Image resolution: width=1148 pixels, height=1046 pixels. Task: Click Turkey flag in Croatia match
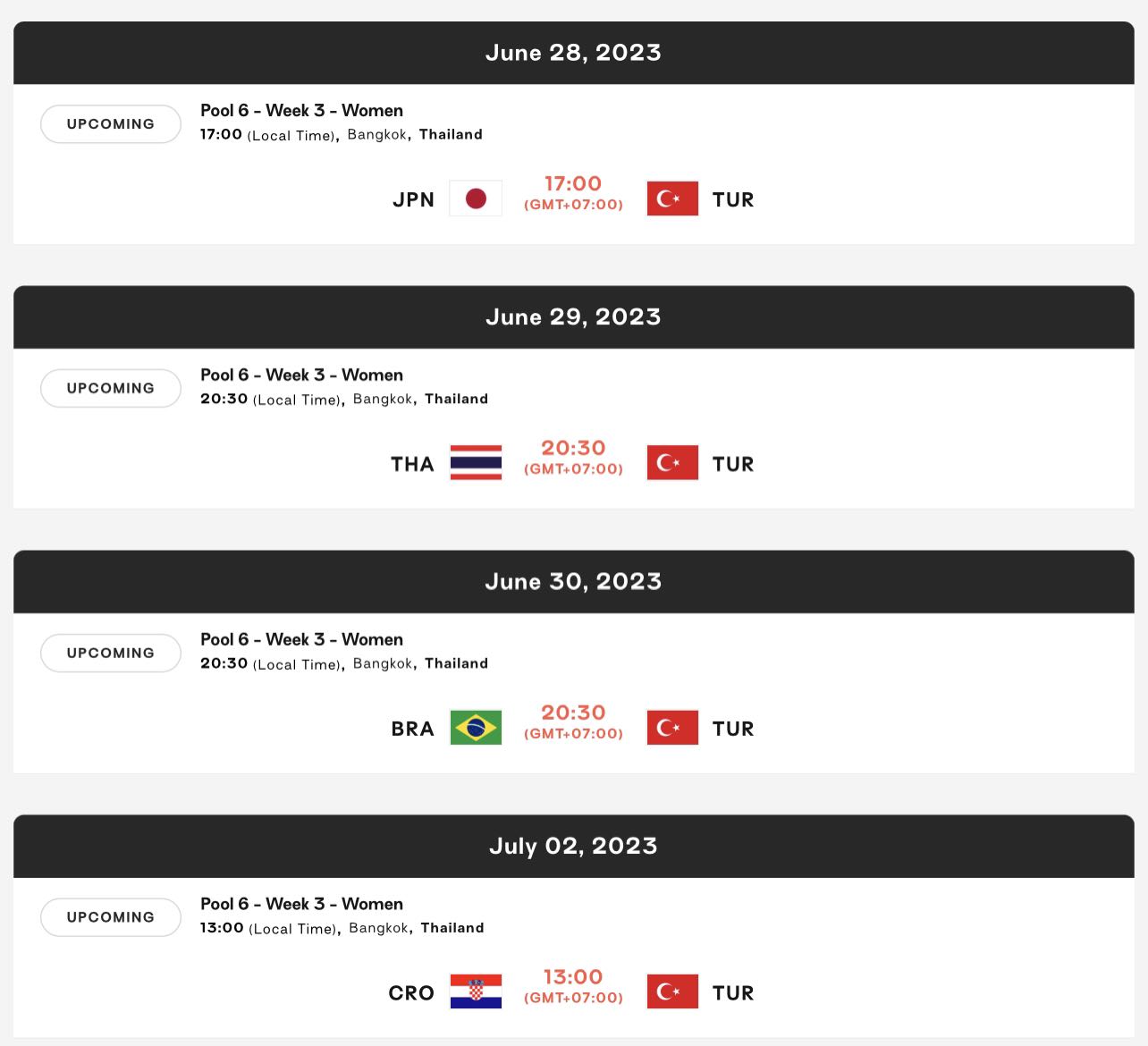coord(672,991)
